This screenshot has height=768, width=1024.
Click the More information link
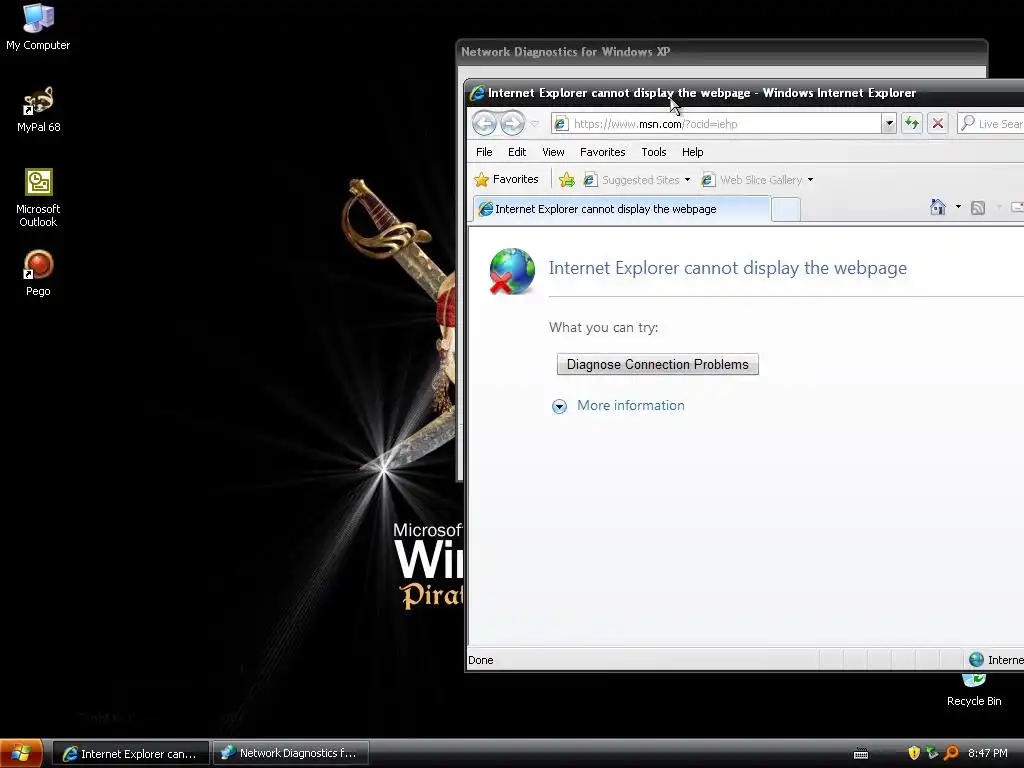(630, 406)
